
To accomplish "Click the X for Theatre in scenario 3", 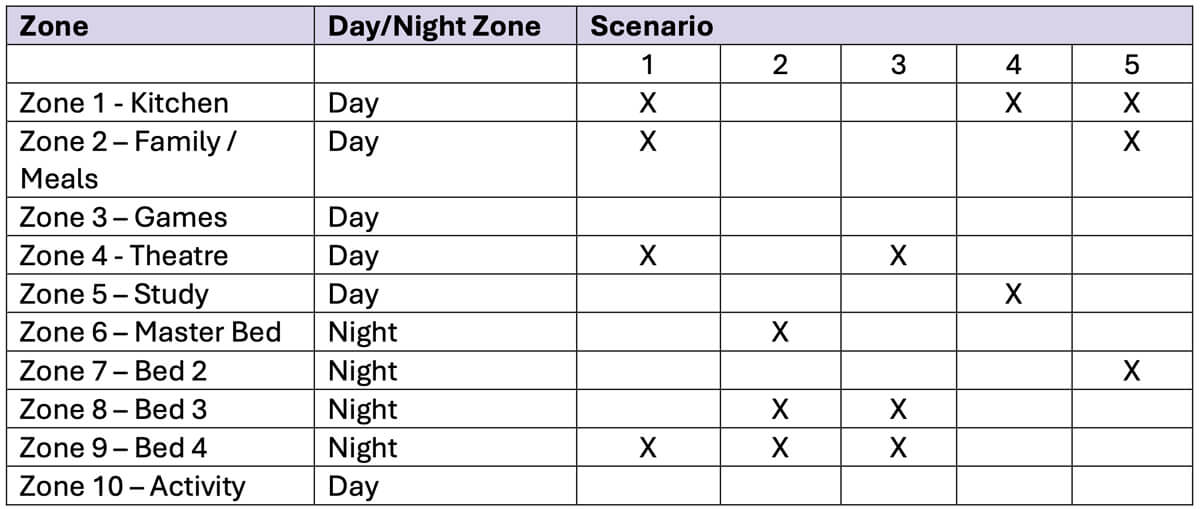I will [898, 256].
